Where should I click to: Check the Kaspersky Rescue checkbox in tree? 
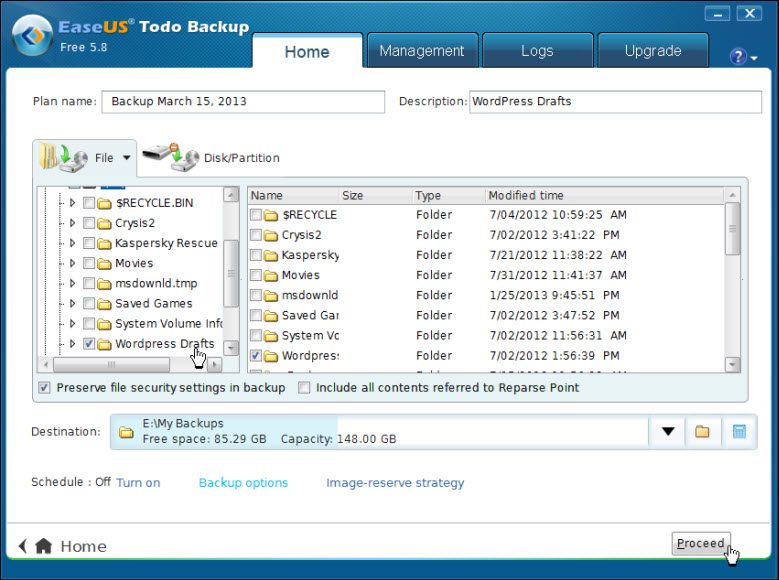click(x=89, y=243)
